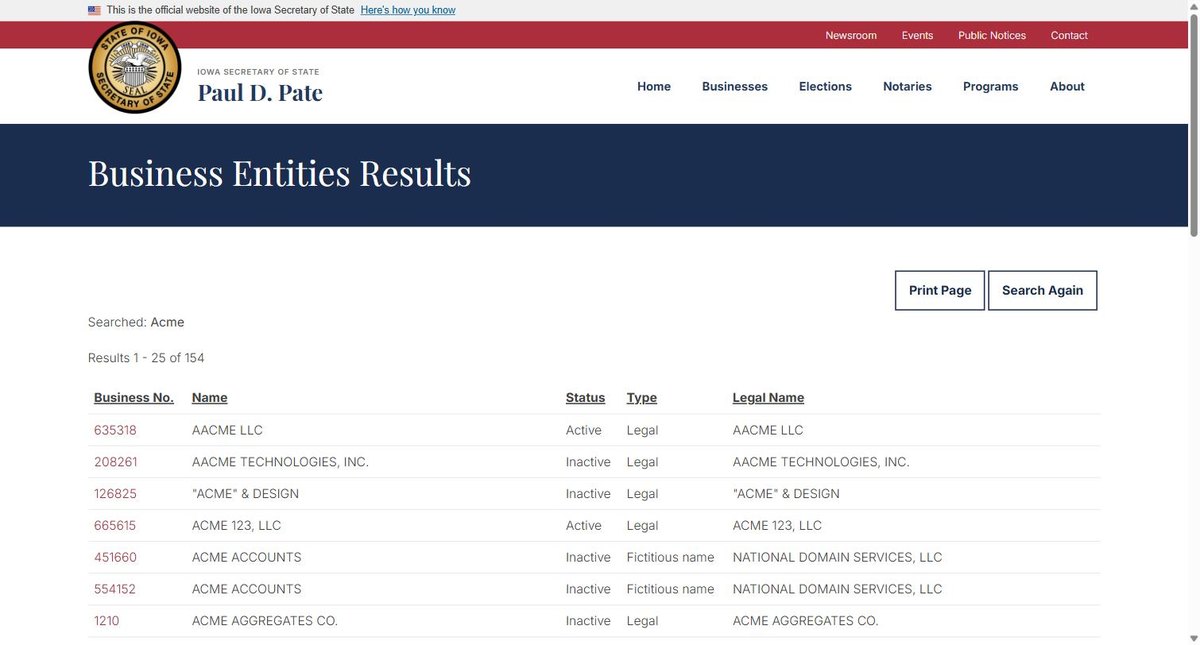
Task: Click the Active status of AACME LLC
Action: 584,430
